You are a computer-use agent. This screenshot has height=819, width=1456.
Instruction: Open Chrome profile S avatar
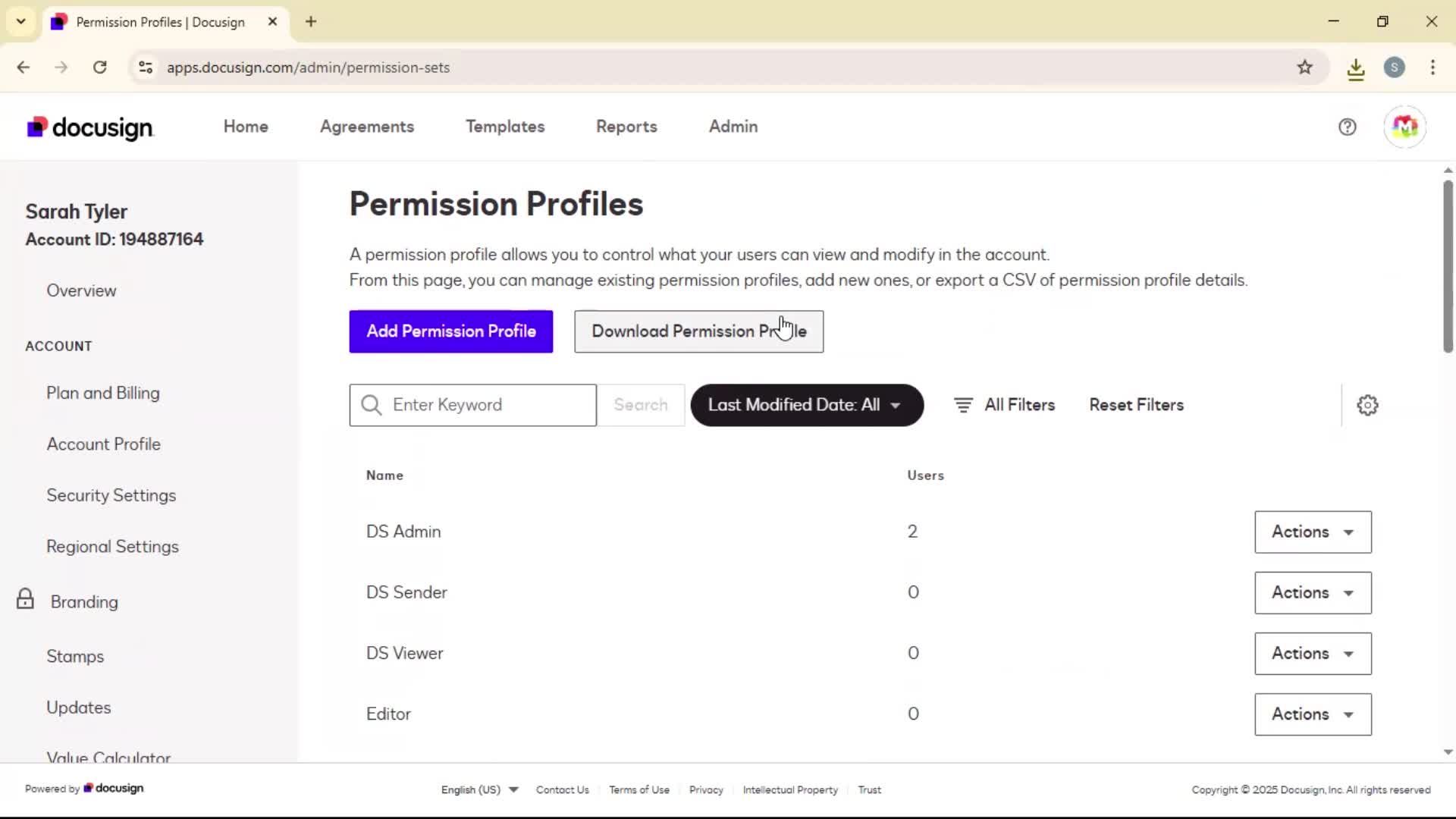coord(1394,67)
